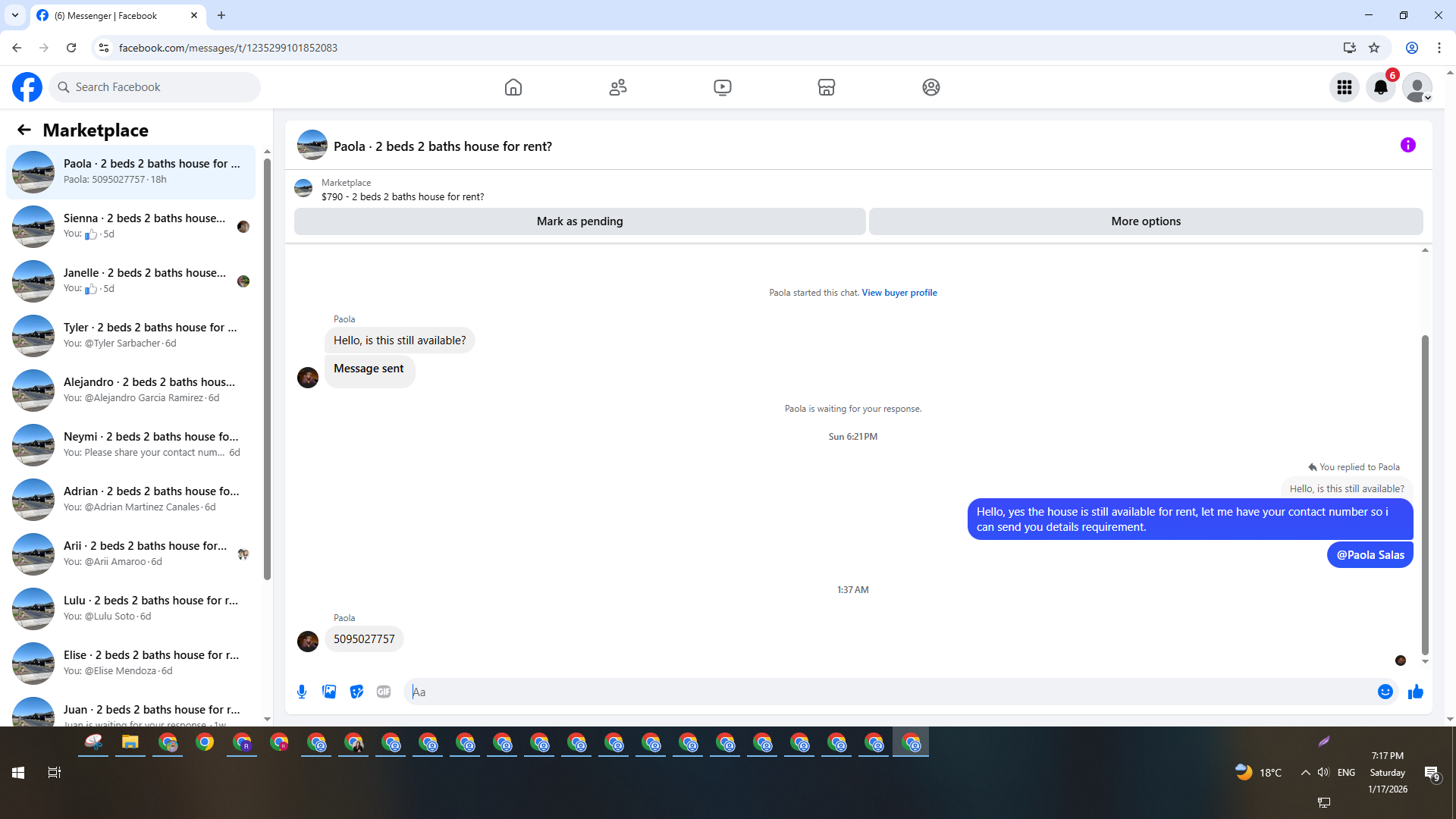Click the voice clip microphone icon
The image size is (1456, 819).
[x=302, y=692]
